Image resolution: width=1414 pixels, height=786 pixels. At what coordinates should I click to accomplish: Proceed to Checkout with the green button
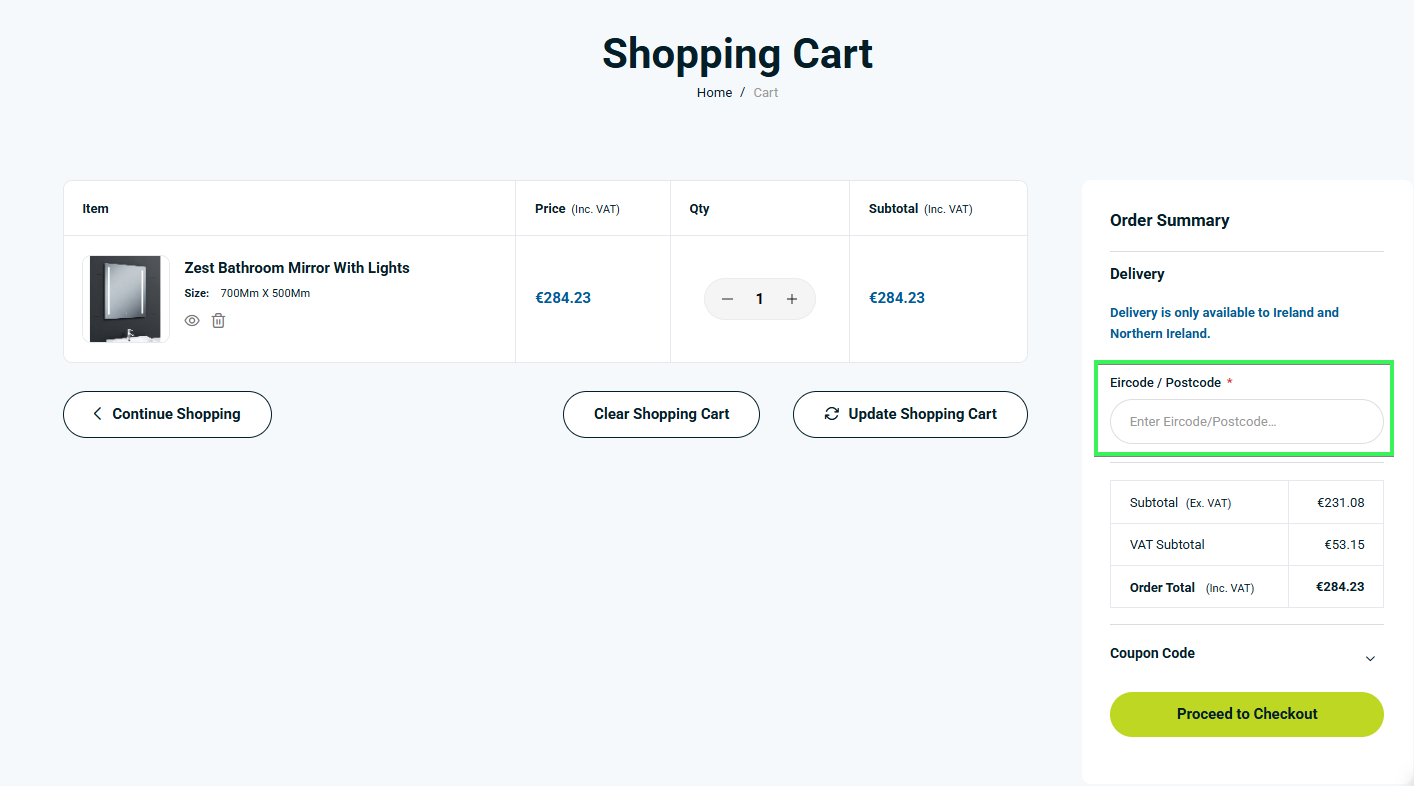point(1246,714)
